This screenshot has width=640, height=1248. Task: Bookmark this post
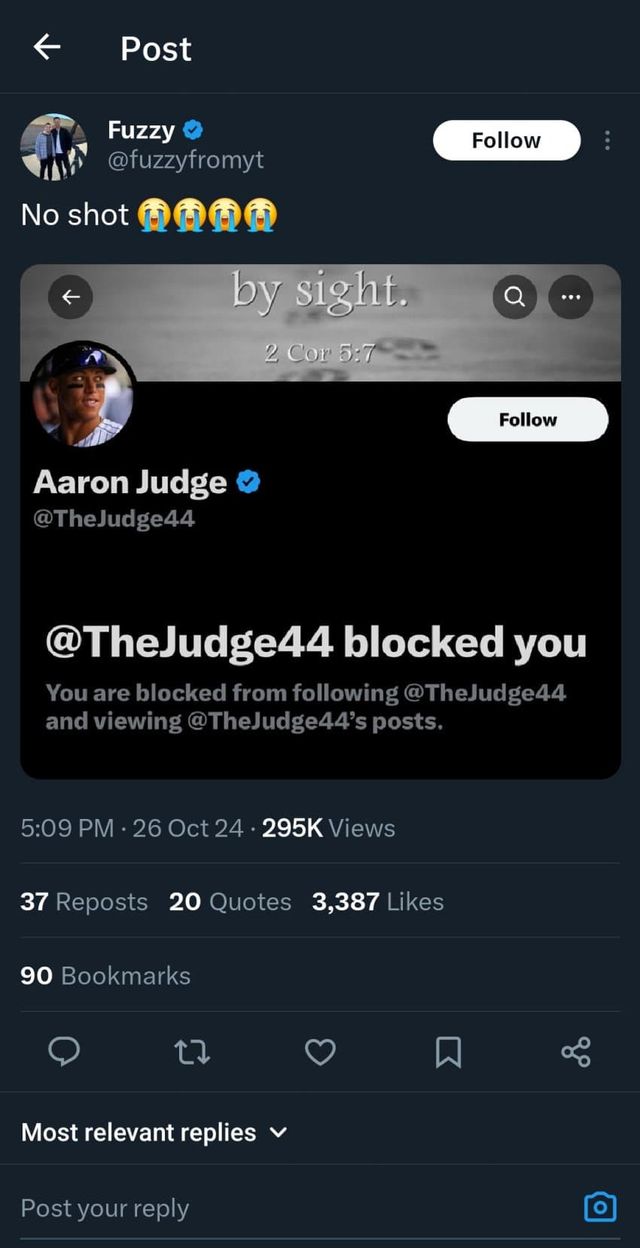click(x=448, y=1051)
